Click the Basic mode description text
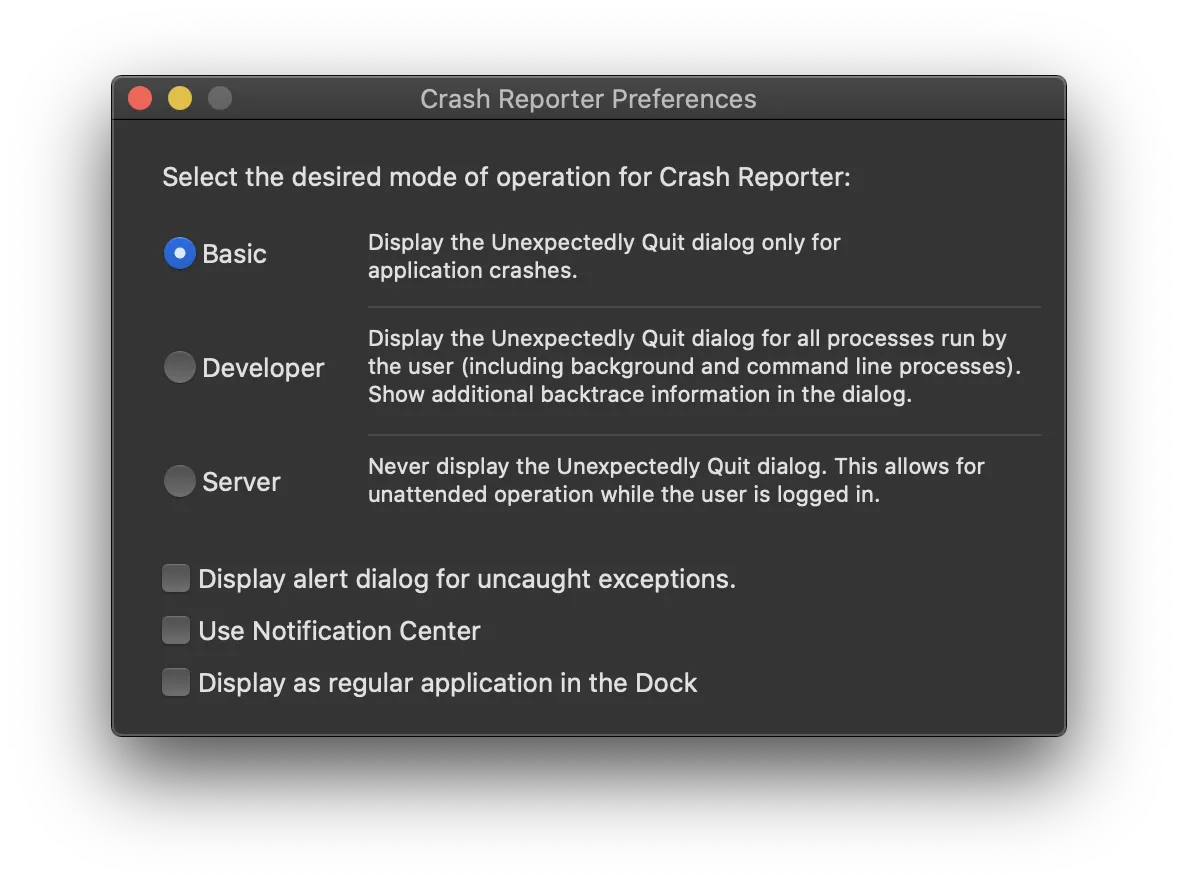The height and width of the screenshot is (884, 1178). click(x=604, y=256)
